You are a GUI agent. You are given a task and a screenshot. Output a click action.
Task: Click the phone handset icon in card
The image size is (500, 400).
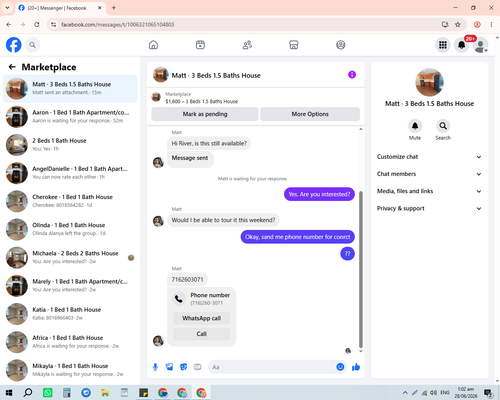(x=179, y=299)
